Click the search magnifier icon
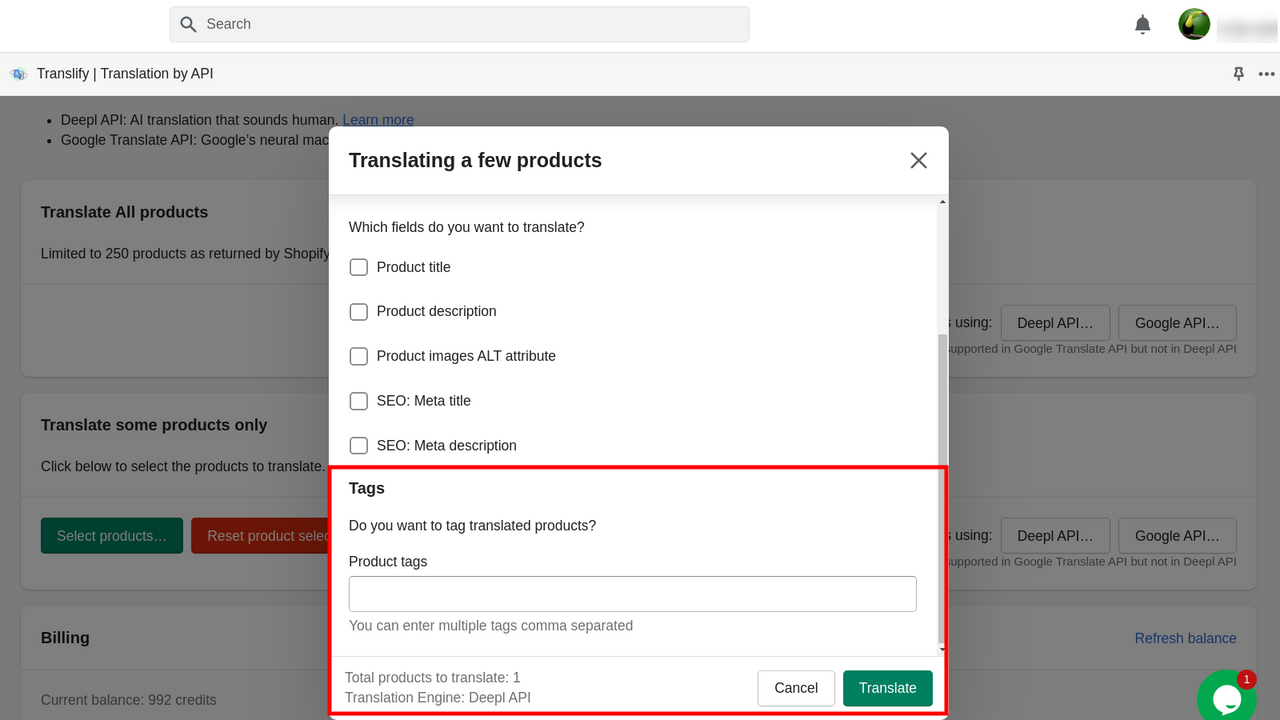The height and width of the screenshot is (720, 1280). 187,23
